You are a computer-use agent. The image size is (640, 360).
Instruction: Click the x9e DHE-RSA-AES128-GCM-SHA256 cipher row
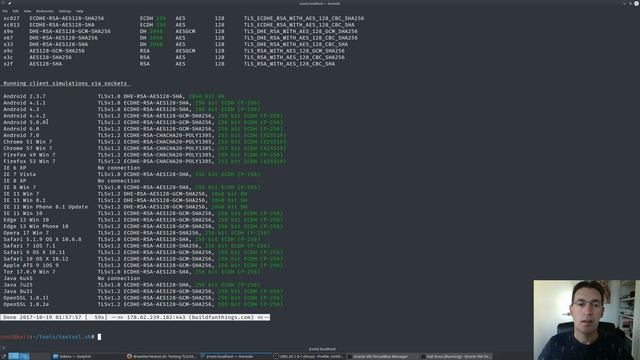(x=180, y=31)
